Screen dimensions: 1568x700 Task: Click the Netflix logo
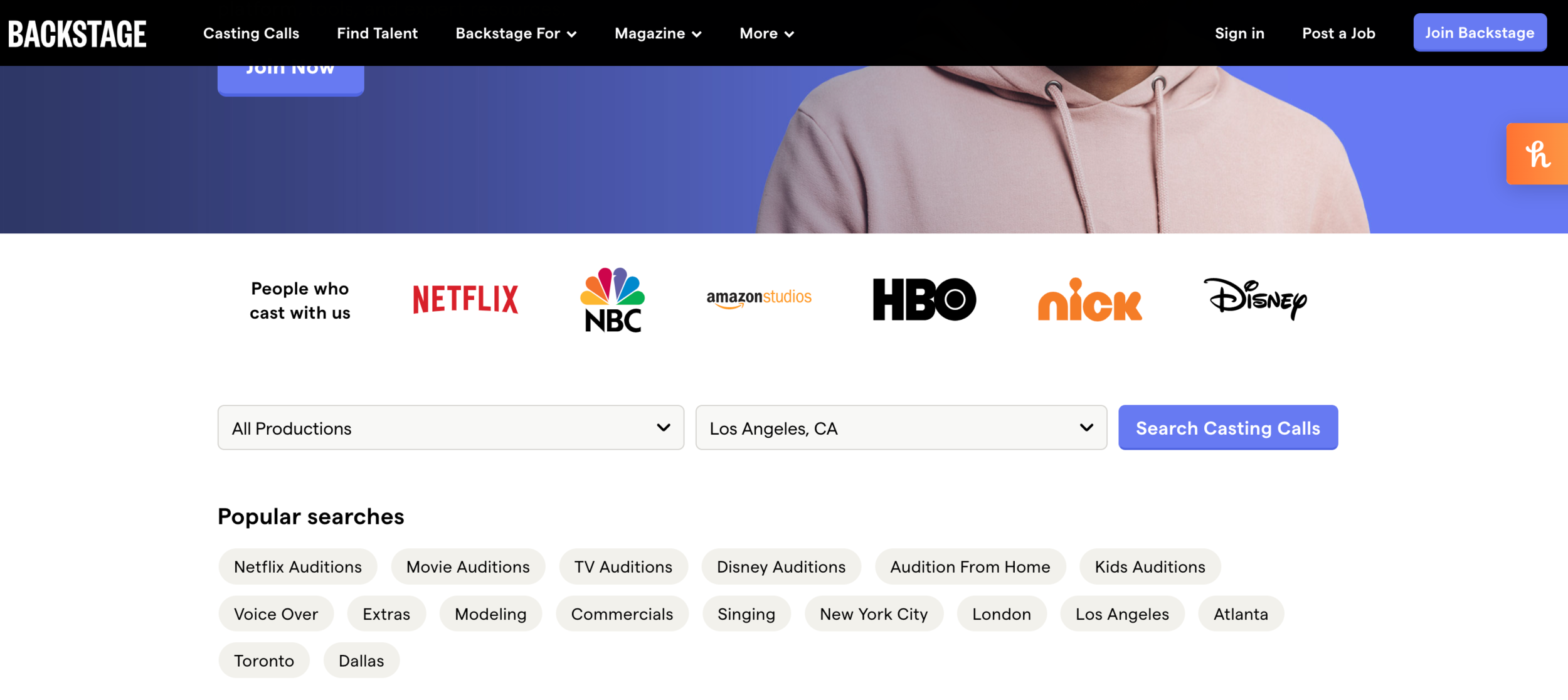(x=465, y=299)
